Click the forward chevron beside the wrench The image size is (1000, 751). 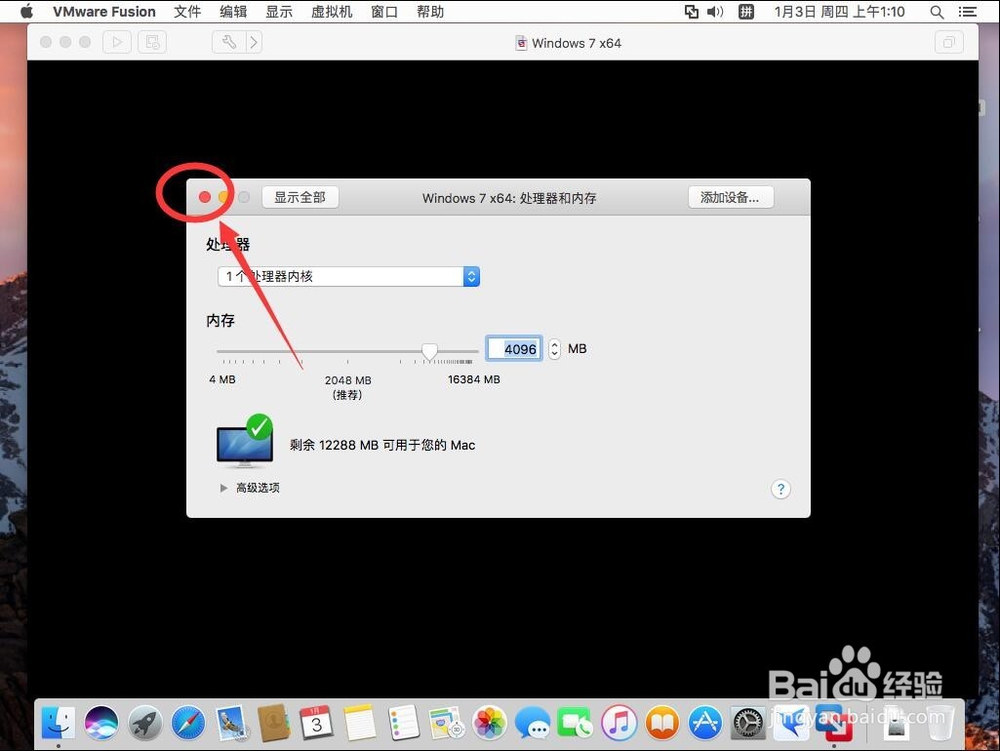tap(254, 42)
